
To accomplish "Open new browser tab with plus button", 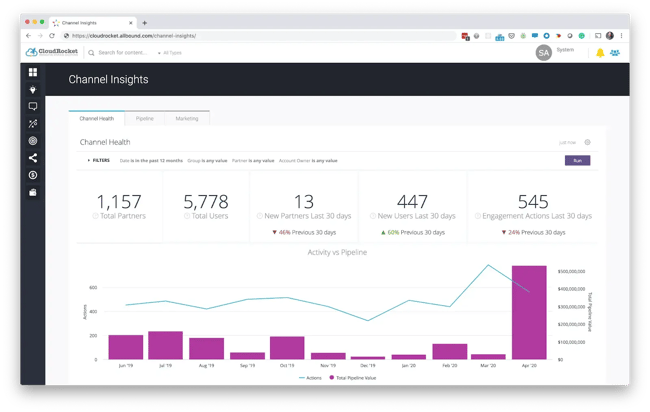I will (145, 23).
